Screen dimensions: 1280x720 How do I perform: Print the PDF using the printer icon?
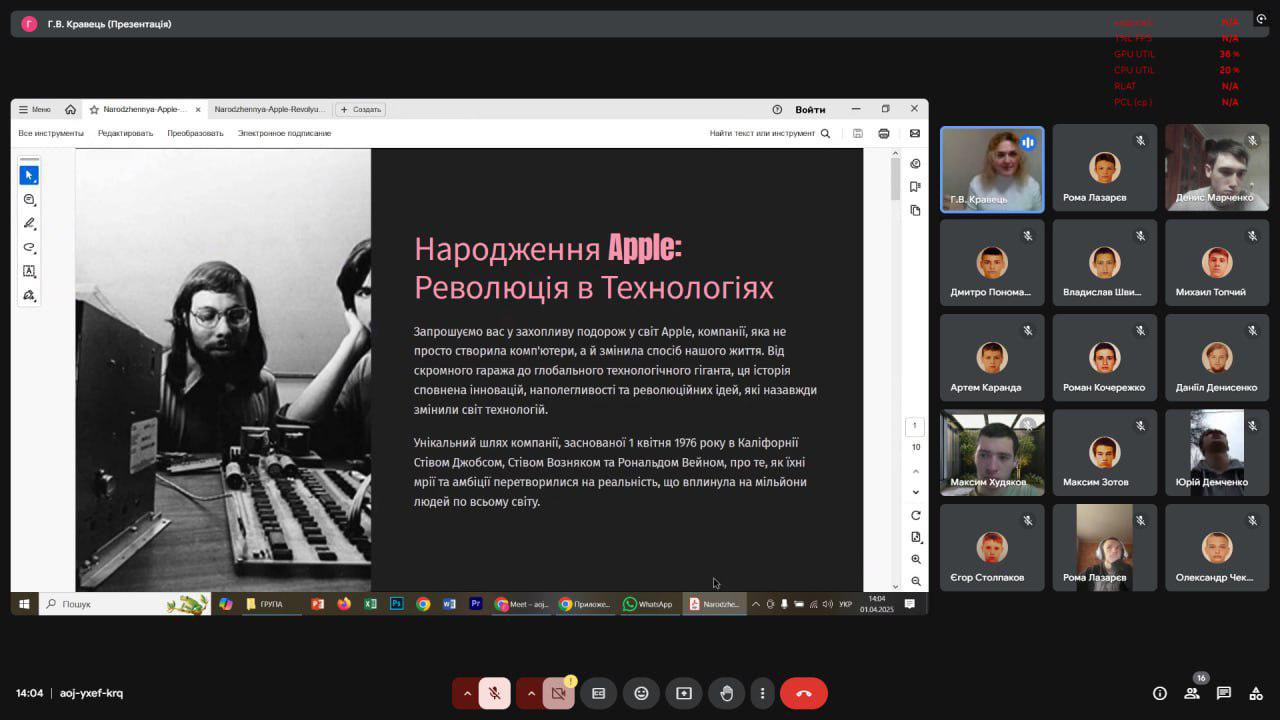pyautogui.click(x=884, y=133)
